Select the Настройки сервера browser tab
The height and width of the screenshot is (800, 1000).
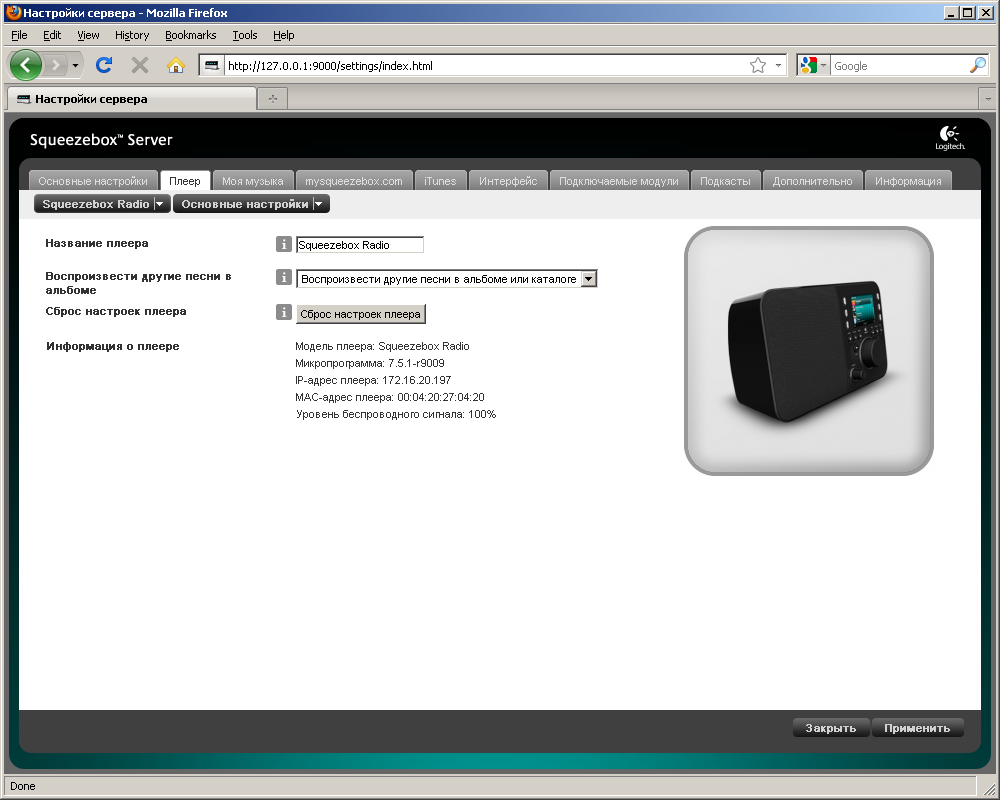click(130, 99)
